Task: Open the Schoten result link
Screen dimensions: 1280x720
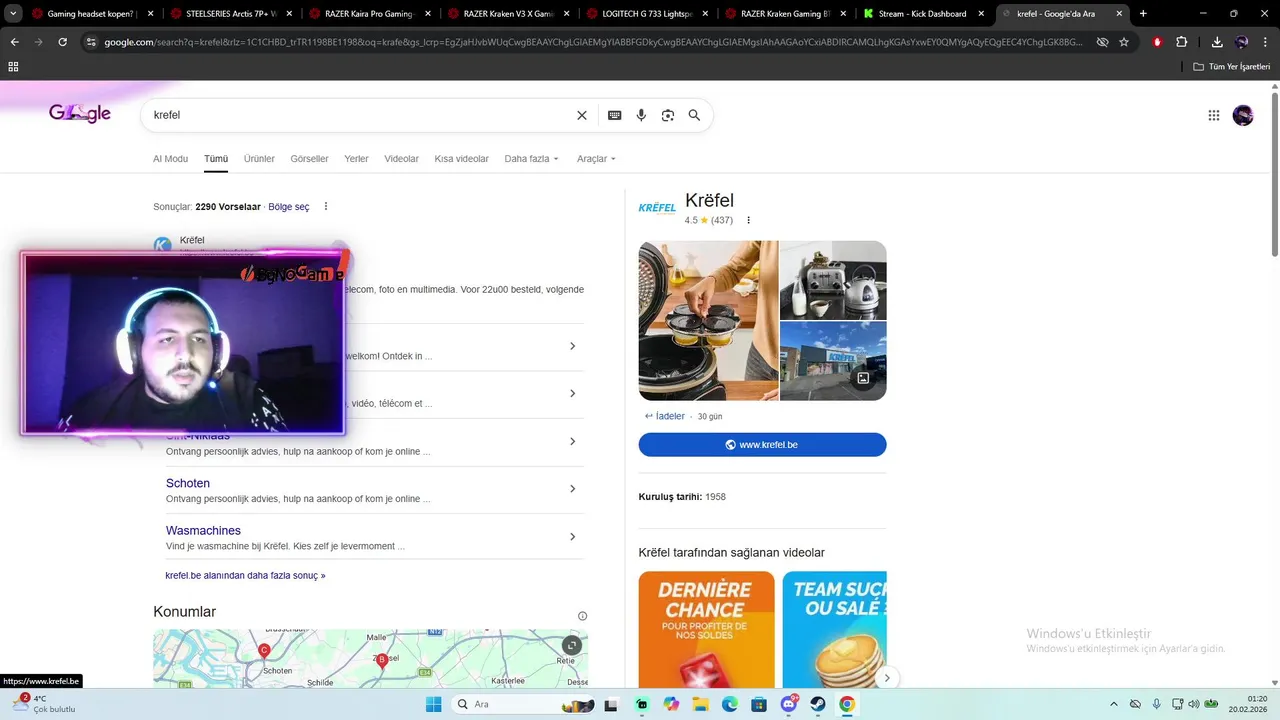Action: coord(188,483)
